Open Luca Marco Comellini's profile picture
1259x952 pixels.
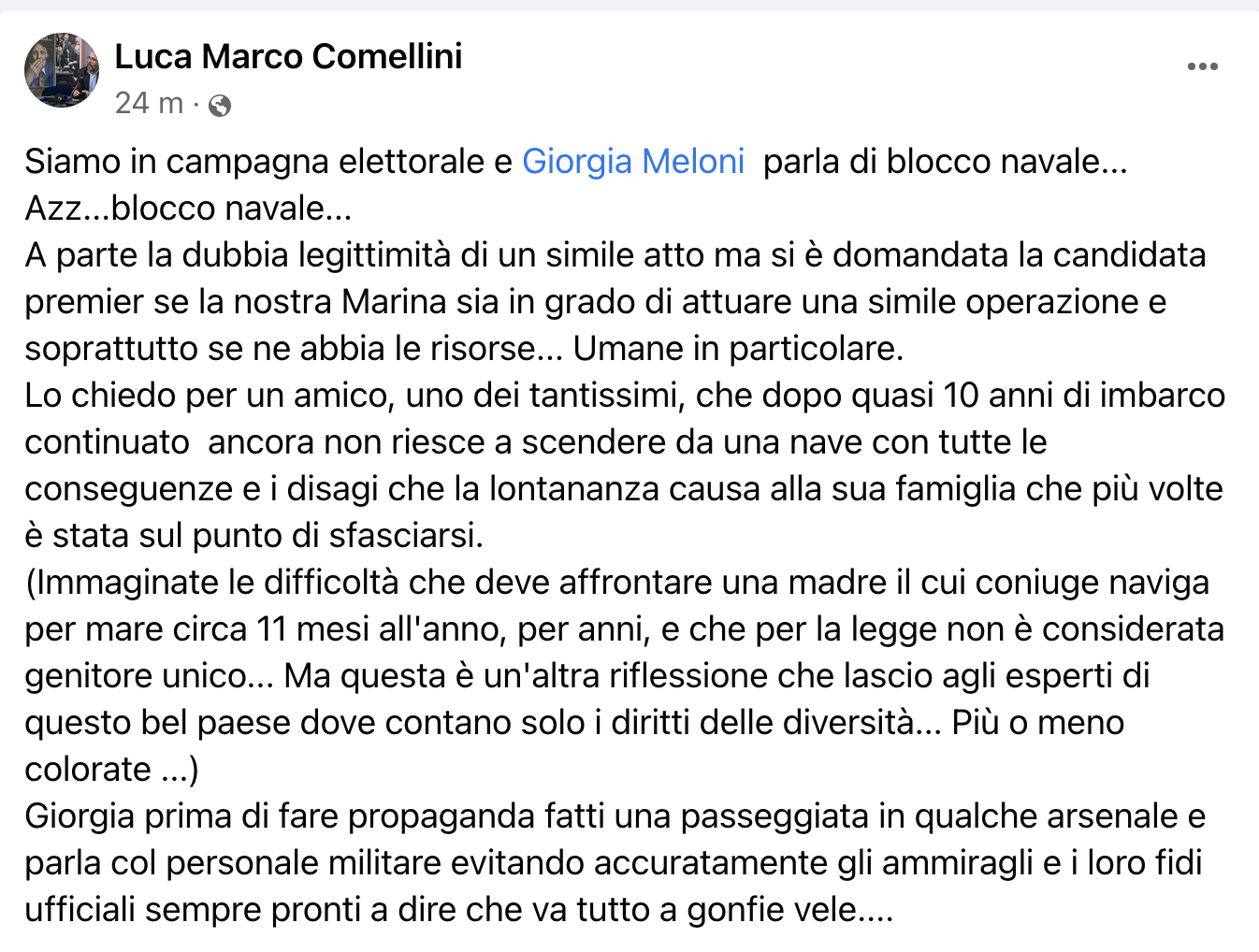[x=62, y=70]
